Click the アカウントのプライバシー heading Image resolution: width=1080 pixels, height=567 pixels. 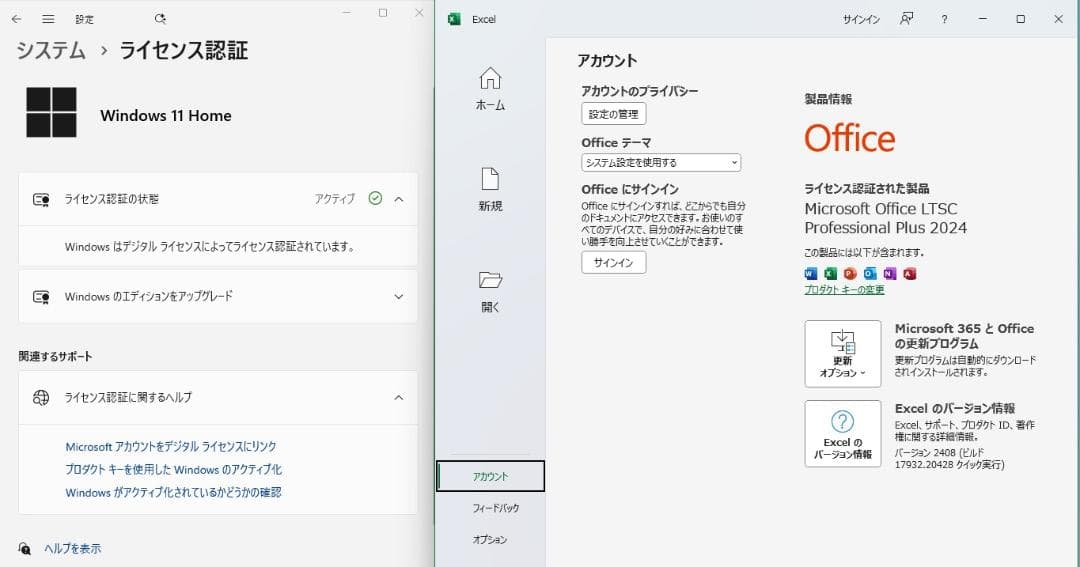point(640,91)
